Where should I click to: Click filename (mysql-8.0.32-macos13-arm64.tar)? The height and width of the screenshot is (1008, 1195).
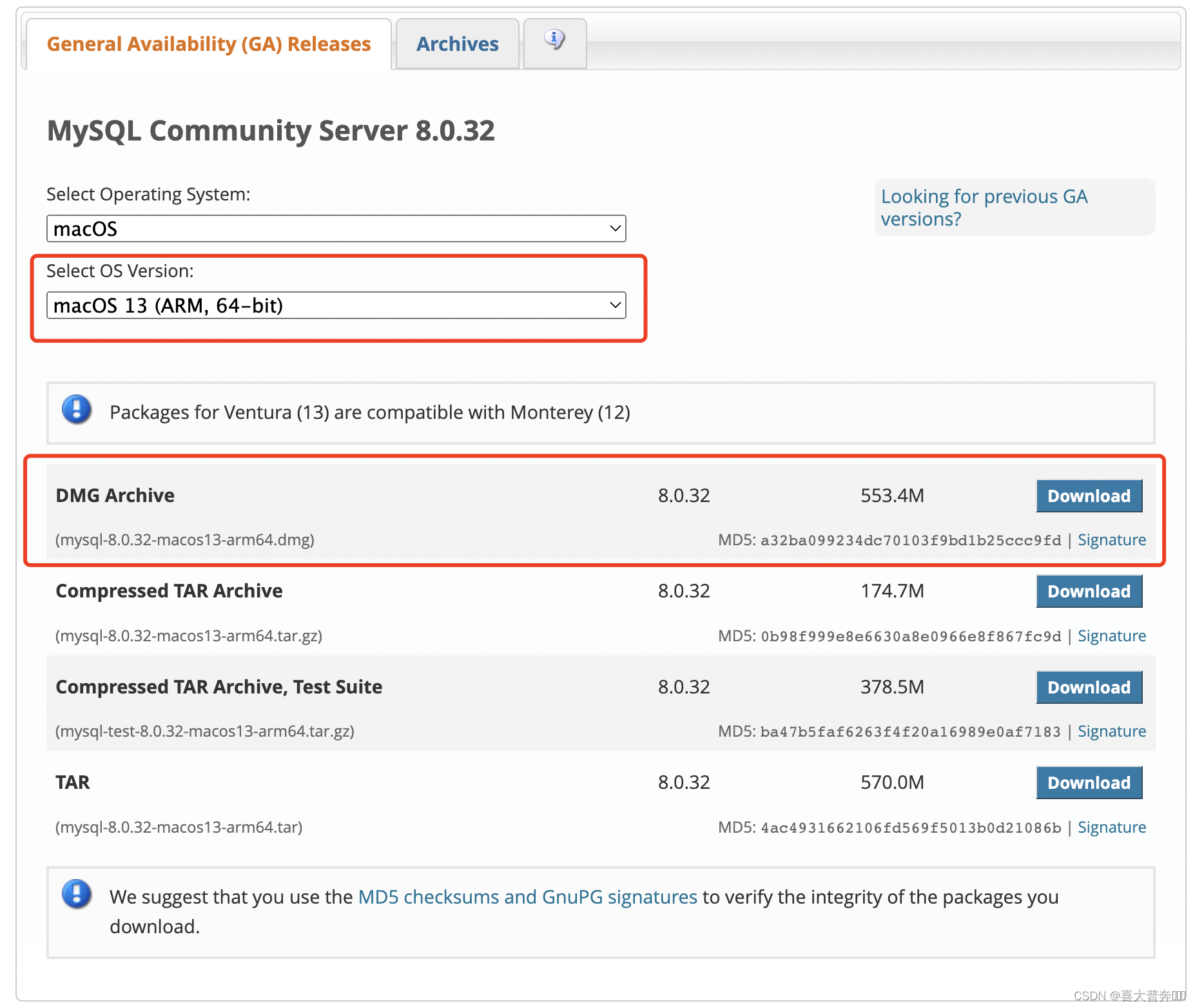pos(179,828)
